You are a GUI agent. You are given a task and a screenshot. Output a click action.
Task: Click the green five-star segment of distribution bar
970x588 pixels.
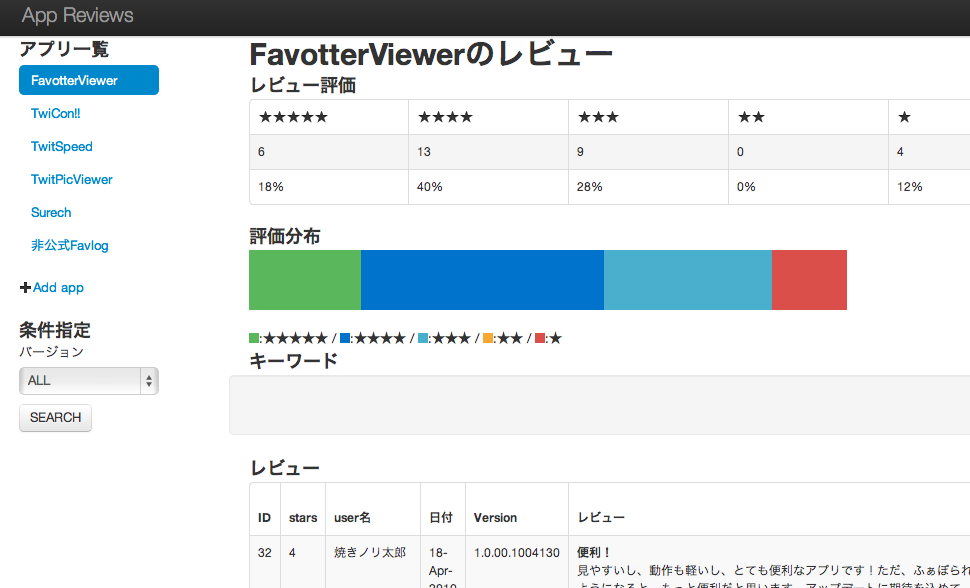point(305,280)
